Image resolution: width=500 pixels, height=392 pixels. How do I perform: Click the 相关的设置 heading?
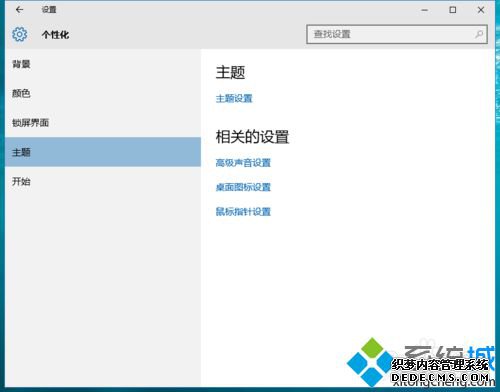click(252, 137)
